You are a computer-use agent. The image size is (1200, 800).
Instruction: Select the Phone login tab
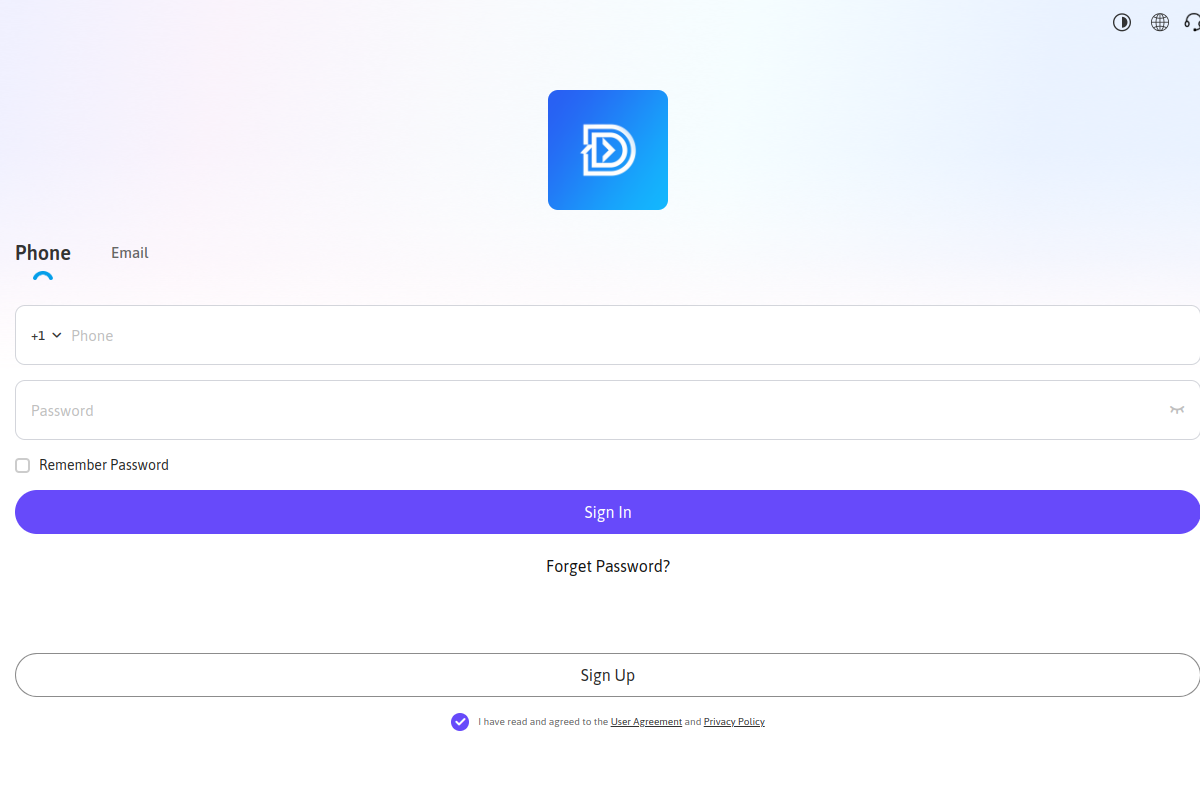(x=43, y=253)
